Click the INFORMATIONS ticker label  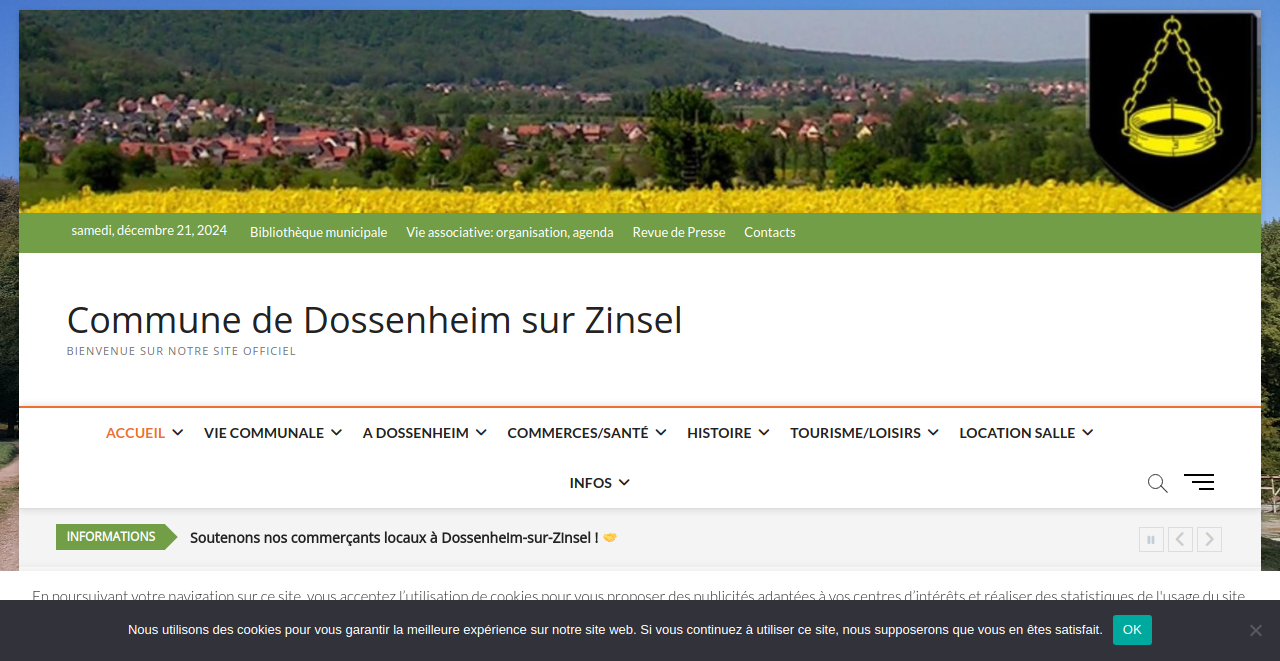111,537
